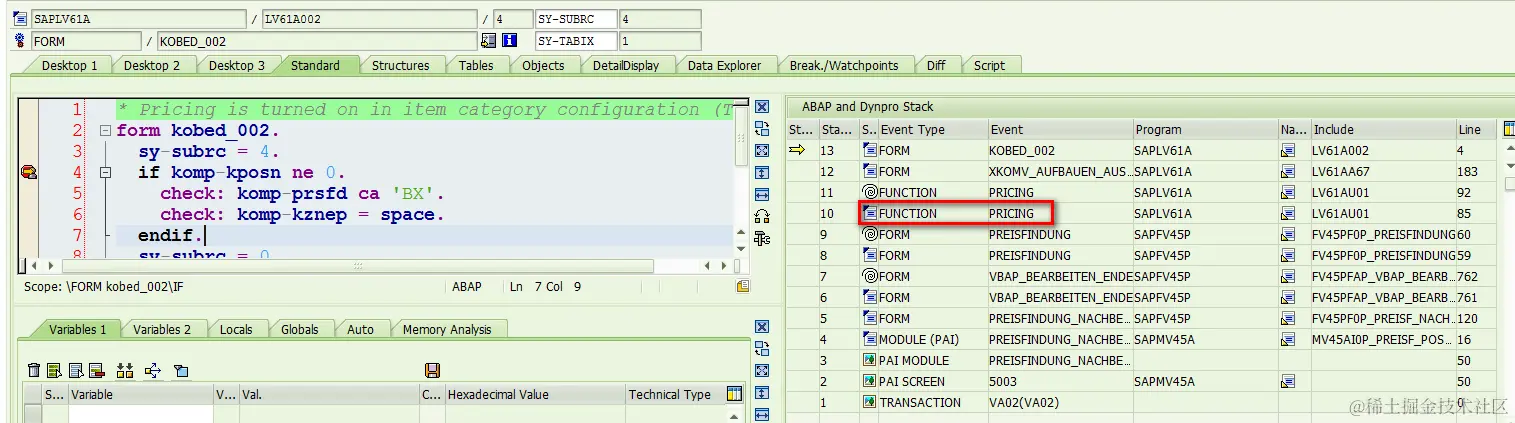Click the blue arrow toolbar icon in variables
The image size is (1515, 423).
pyautogui.click(x=153, y=371)
